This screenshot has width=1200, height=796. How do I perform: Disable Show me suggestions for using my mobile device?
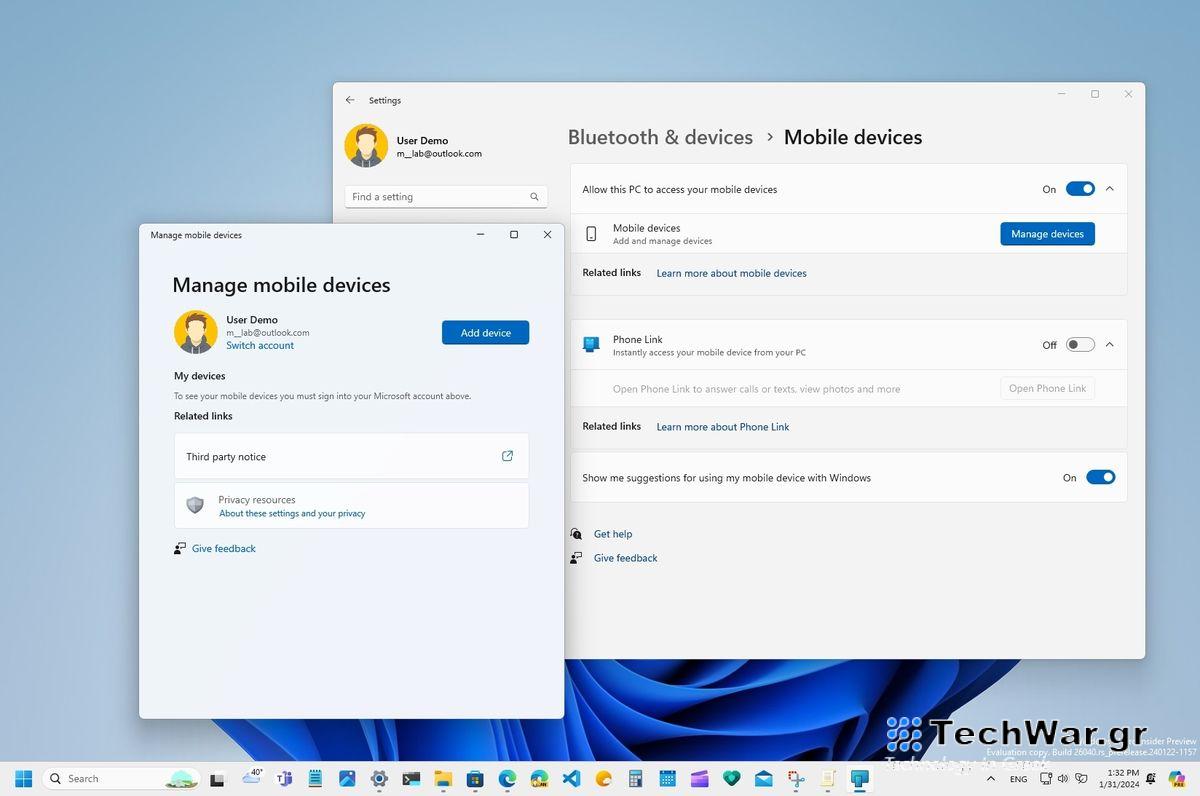[1101, 477]
